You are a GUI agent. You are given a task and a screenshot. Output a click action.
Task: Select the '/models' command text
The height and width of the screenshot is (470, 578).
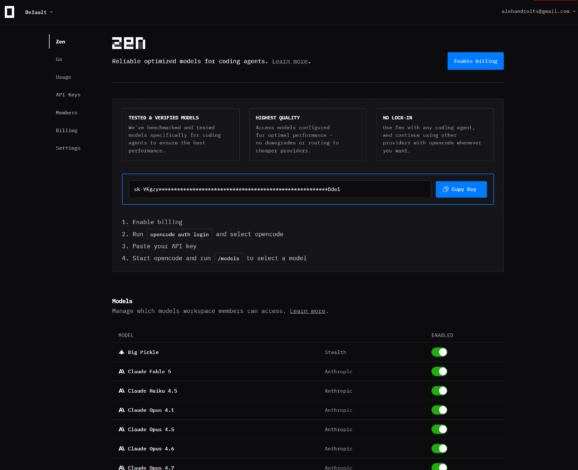(228, 258)
